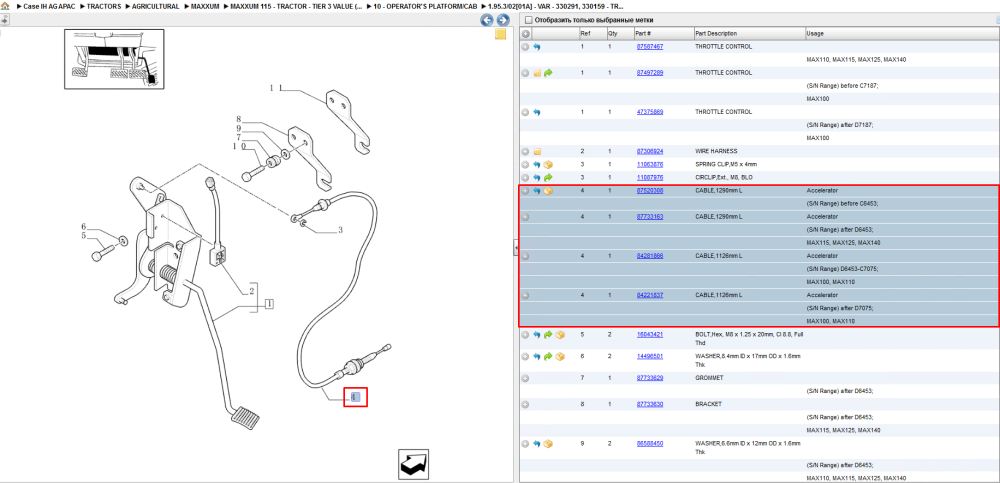Click blue arrow for WASHER 86588450
1000x483 pixels.
point(536,443)
